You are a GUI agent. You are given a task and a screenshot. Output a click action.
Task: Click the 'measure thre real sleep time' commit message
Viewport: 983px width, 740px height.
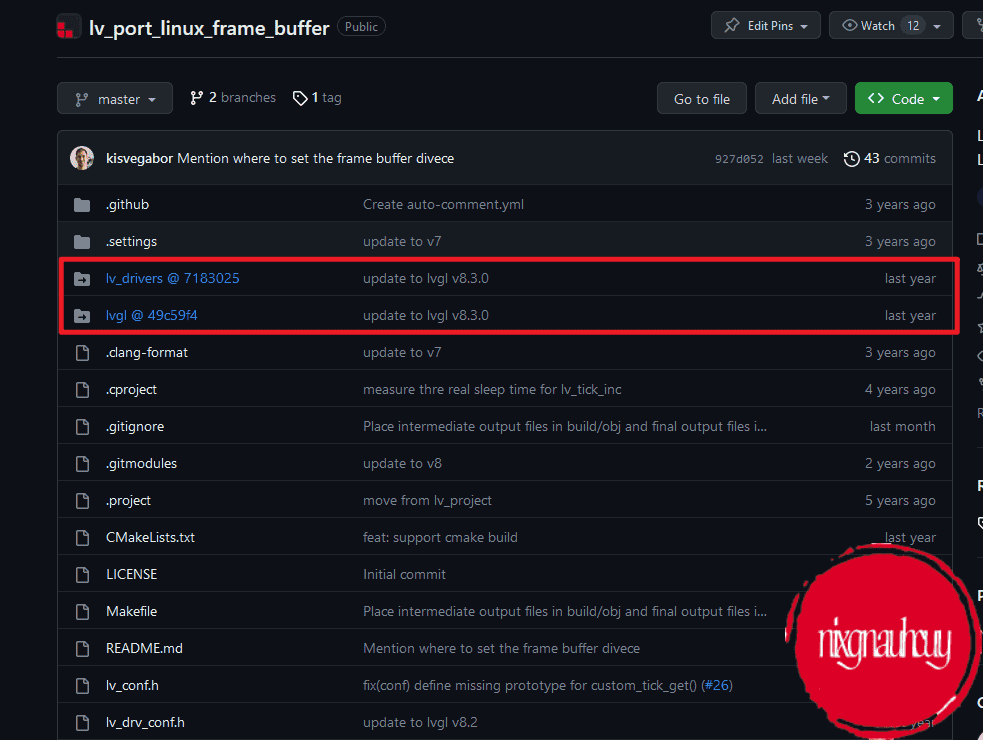[x=492, y=389]
